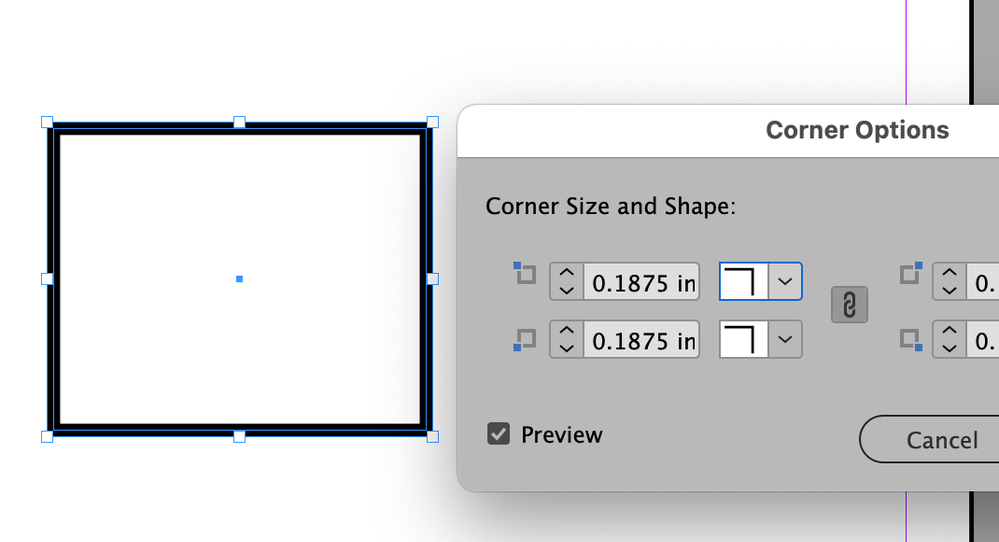Screen dimensions: 999x542
Task: Click the top-left corner size field
Action: point(642,282)
